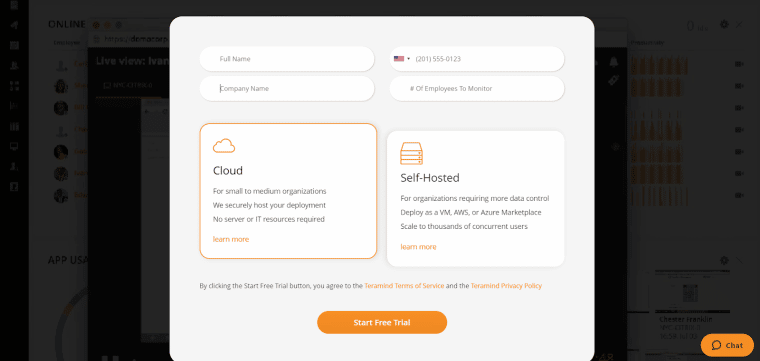Click 'Deploy as a VM, AWS, or Azure Marketplace' text
Viewport: 760px width, 361px height.
point(471,212)
